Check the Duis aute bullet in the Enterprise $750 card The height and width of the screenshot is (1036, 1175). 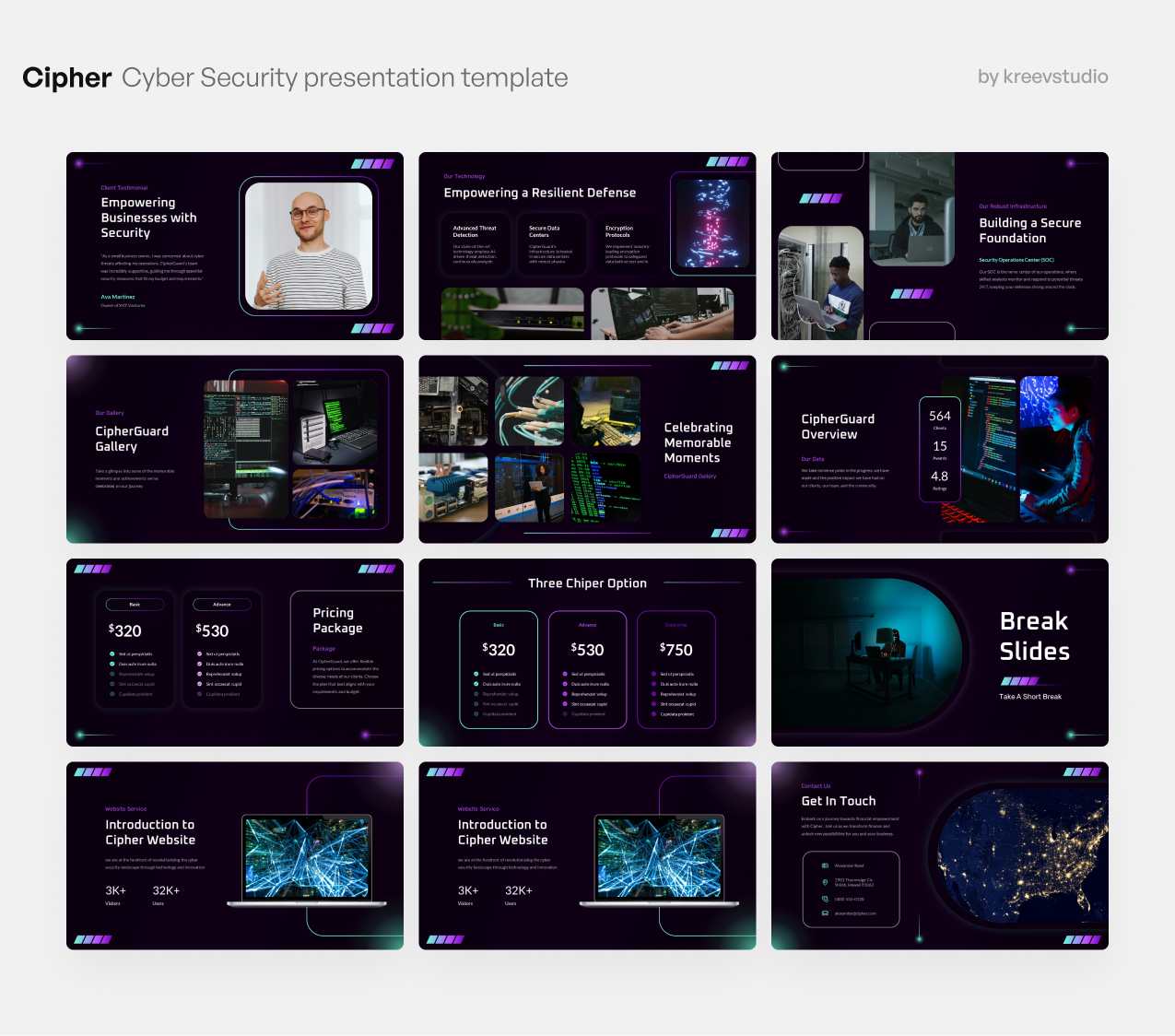pos(653,684)
